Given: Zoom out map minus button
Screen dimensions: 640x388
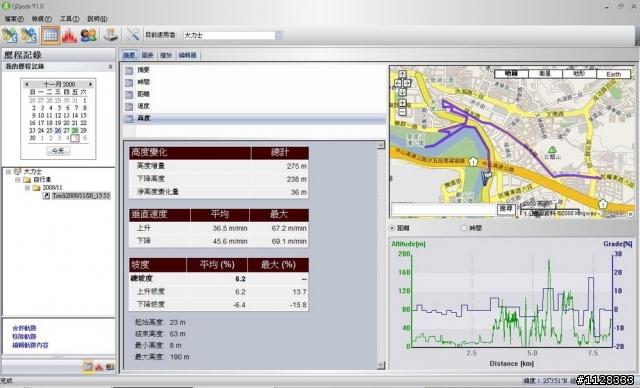Looking at the screenshot, I should (x=402, y=112).
